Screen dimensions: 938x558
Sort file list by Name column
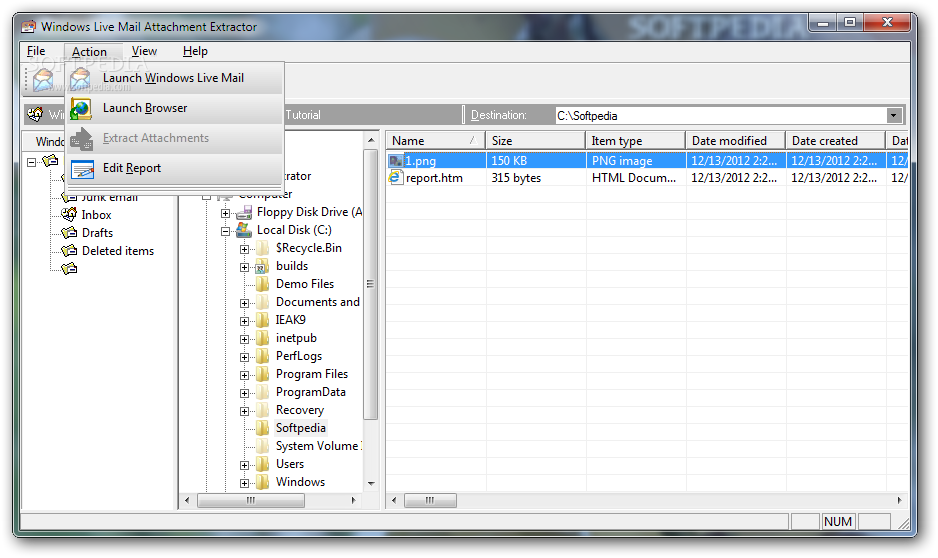click(435, 141)
